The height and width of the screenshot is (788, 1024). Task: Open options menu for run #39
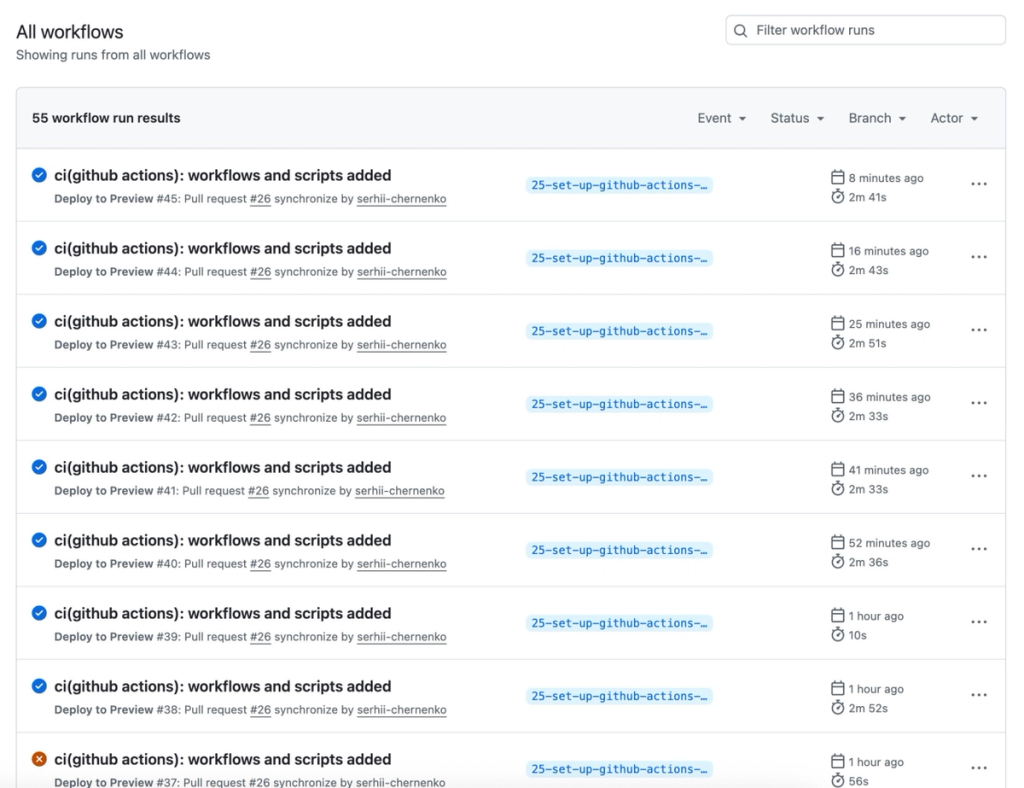[x=979, y=623]
